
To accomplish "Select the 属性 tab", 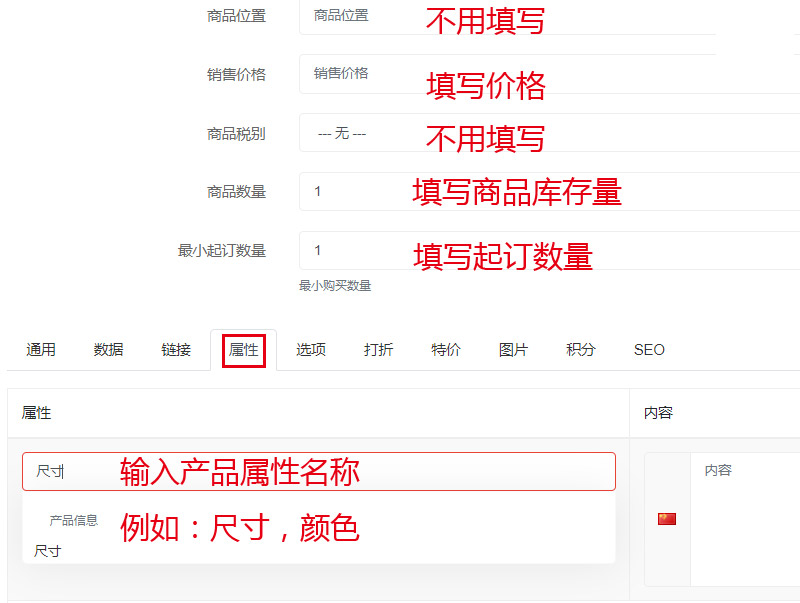I will click(242, 350).
